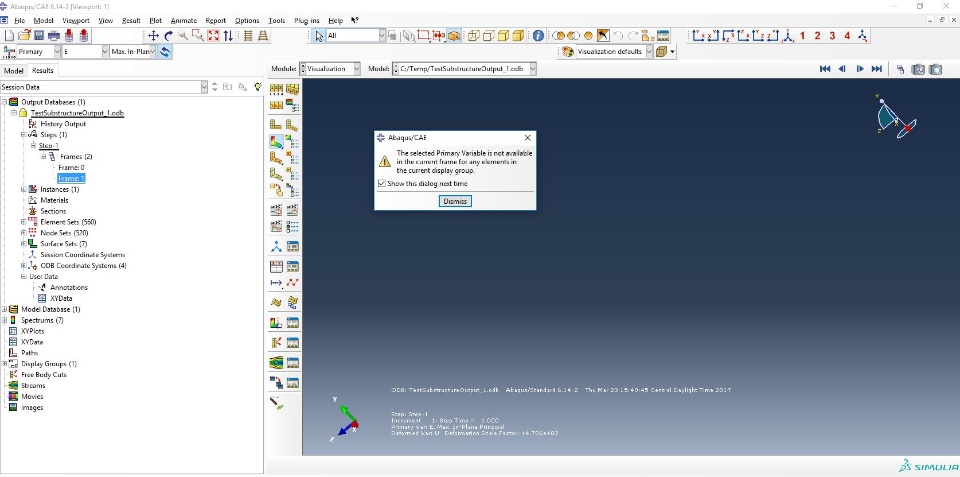
Task: Click the filter lightbulb icon in the tree
Action: tap(258, 87)
